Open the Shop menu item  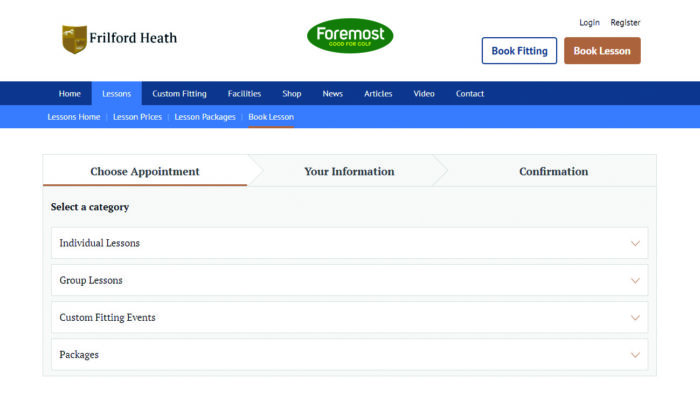pos(292,94)
